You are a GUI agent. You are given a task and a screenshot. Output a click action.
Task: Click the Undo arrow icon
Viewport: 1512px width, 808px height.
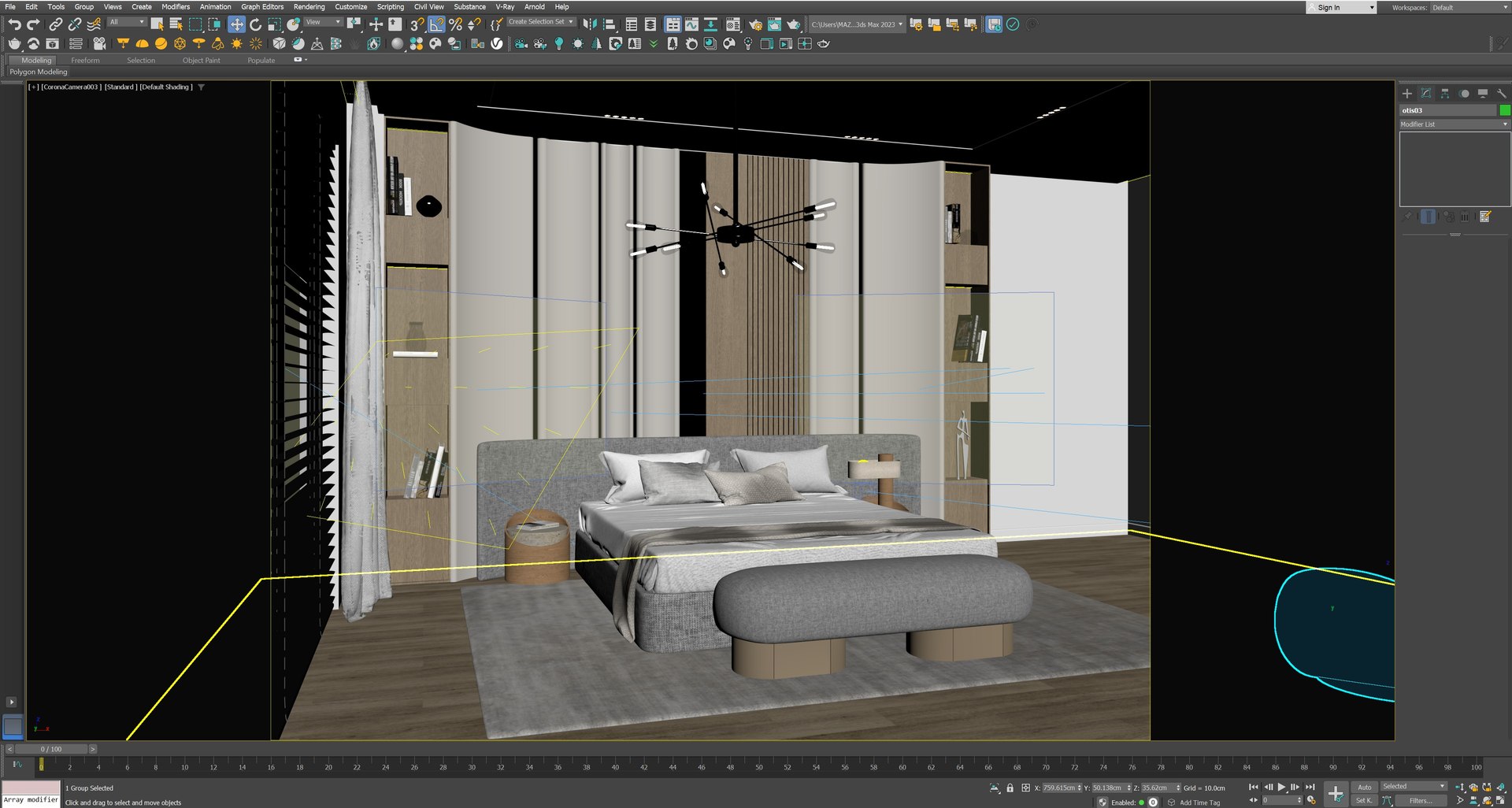[x=14, y=24]
